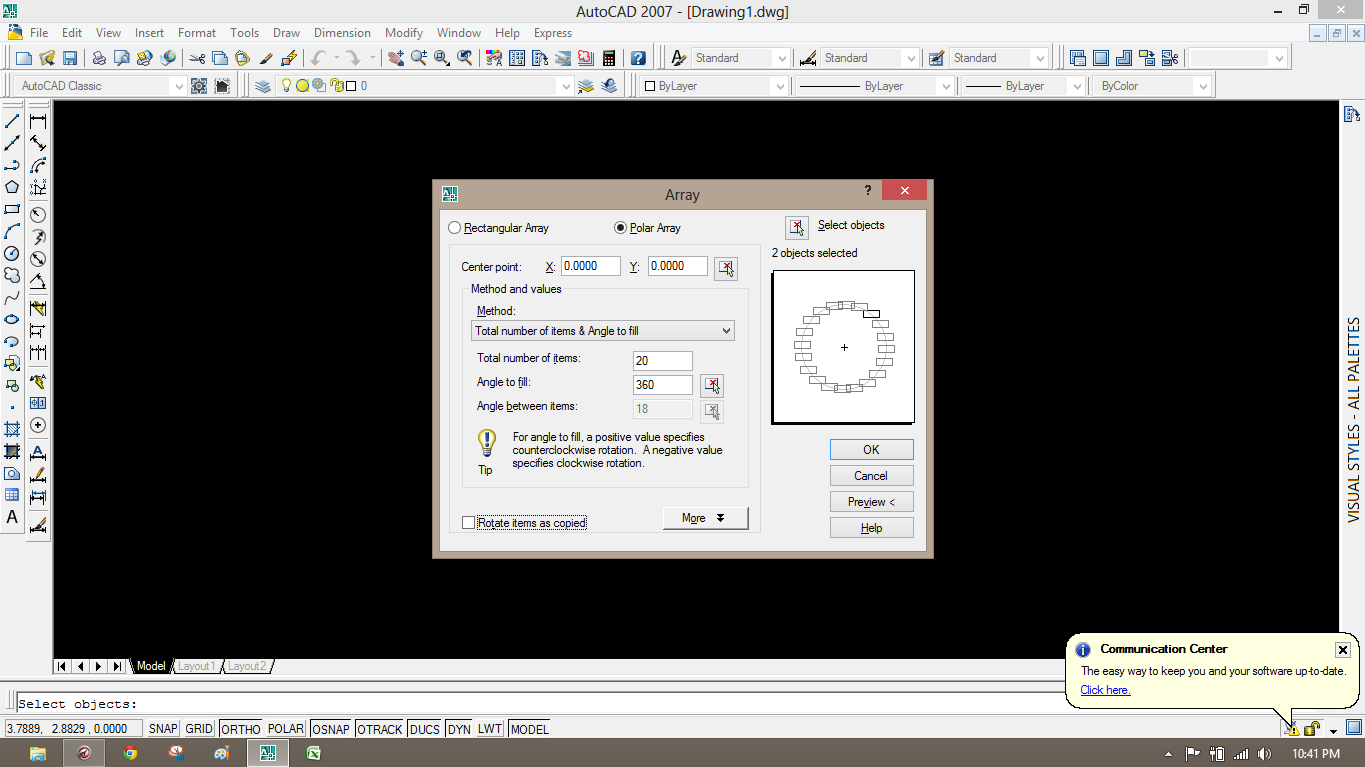Open the File menu

click(x=39, y=33)
